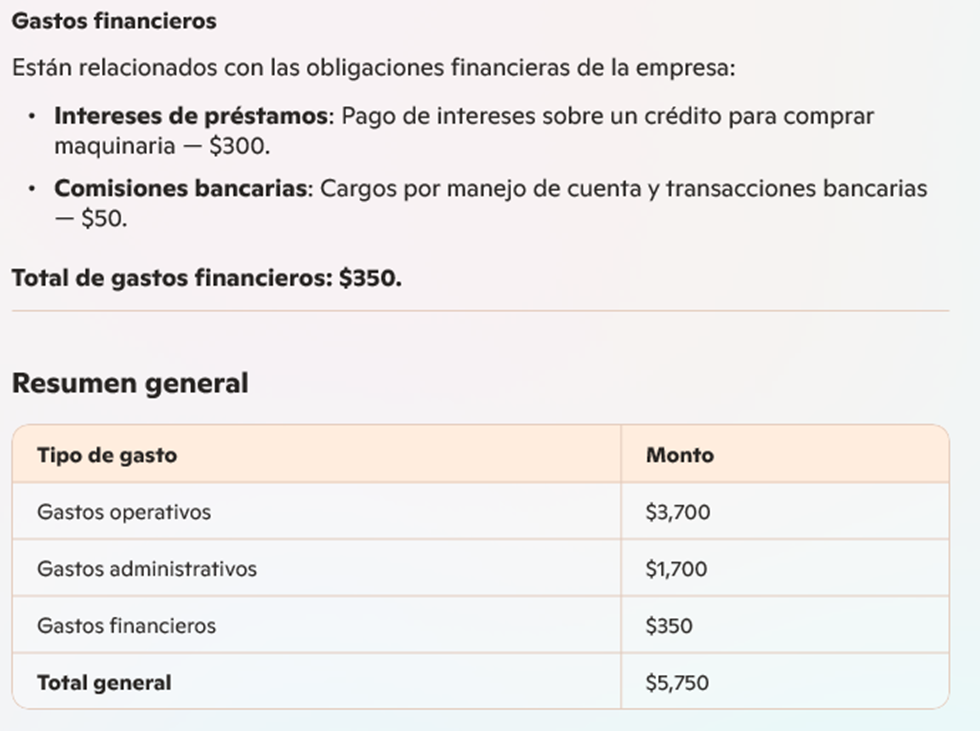
Task: Click the sentence 'Están relacionados con las obligaciones'
Action: 229,67
